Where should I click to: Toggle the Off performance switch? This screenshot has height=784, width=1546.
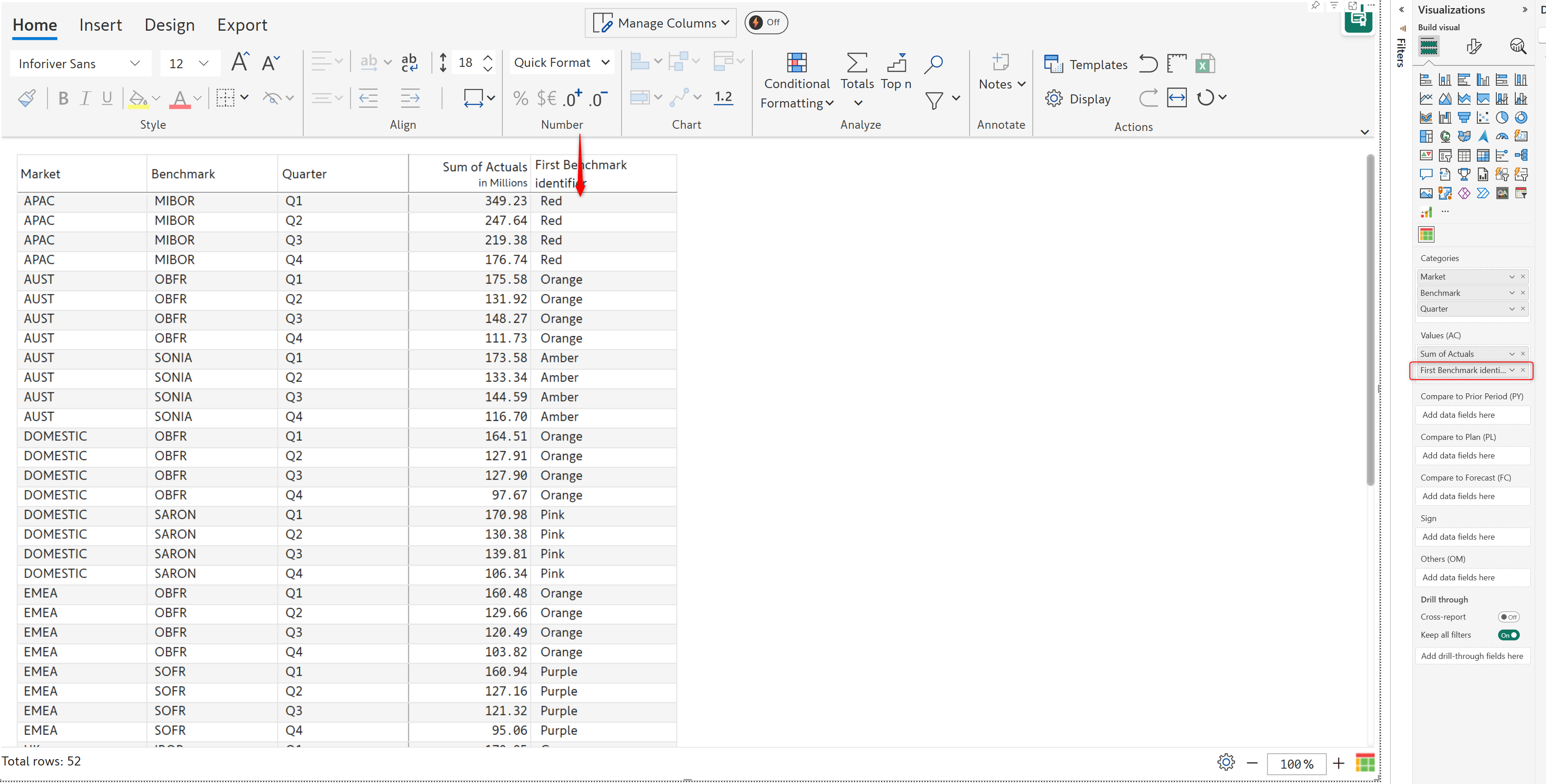pyautogui.click(x=766, y=23)
